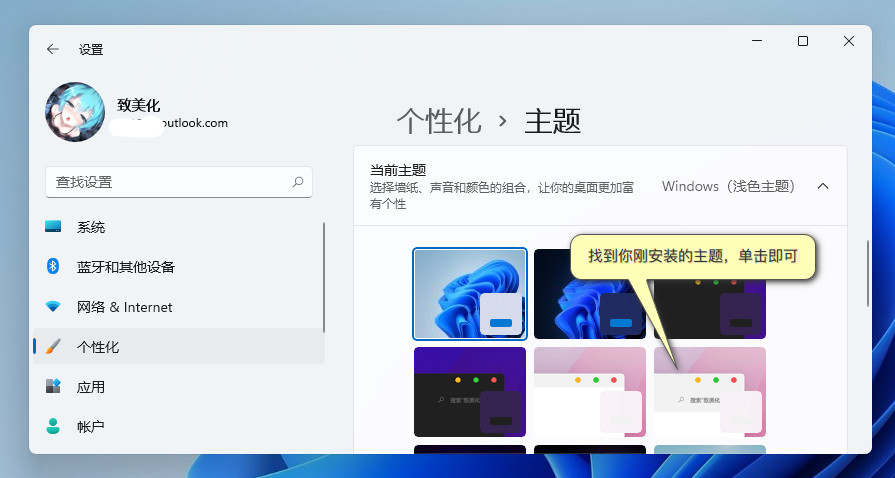Viewport: 895px width, 478px height.
Task: Maximize the Settings window
Action: (802, 41)
